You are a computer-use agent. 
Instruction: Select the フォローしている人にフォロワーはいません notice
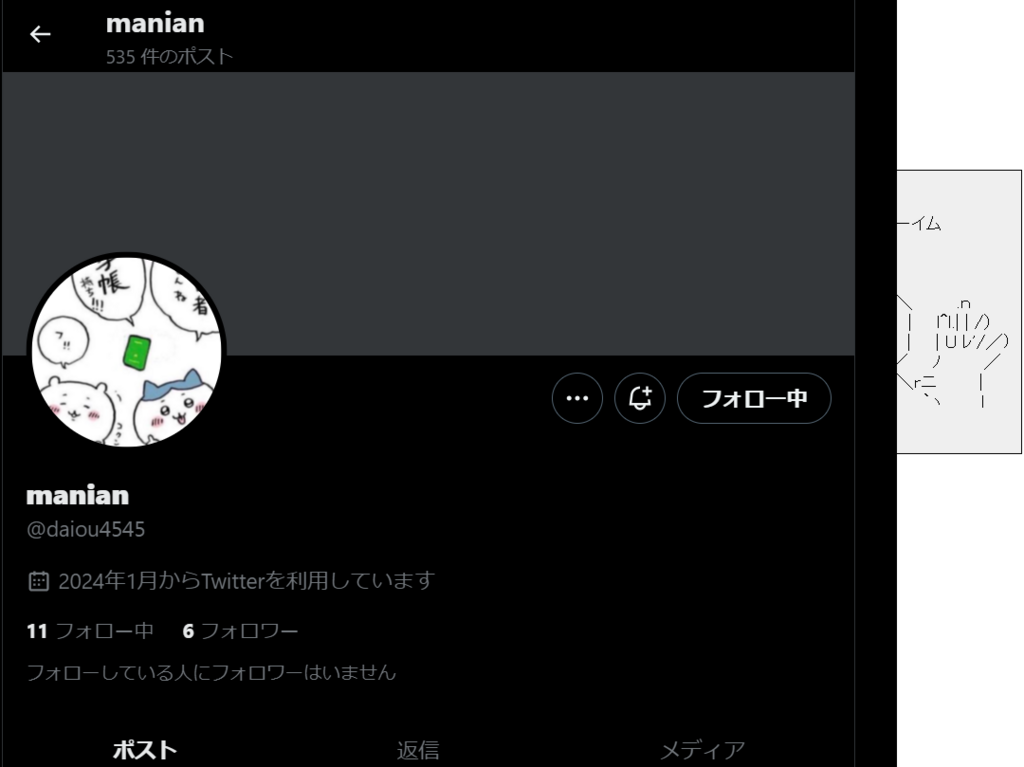[x=212, y=672]
